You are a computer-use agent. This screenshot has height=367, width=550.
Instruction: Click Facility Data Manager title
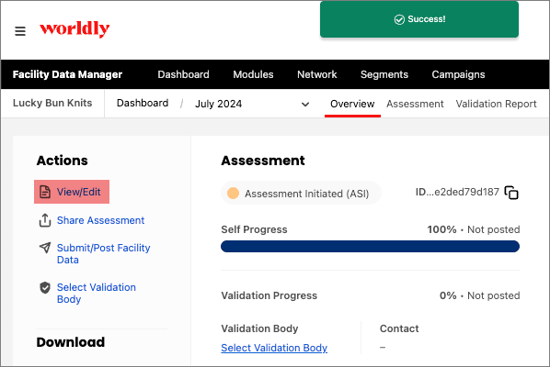pos(67,74)
